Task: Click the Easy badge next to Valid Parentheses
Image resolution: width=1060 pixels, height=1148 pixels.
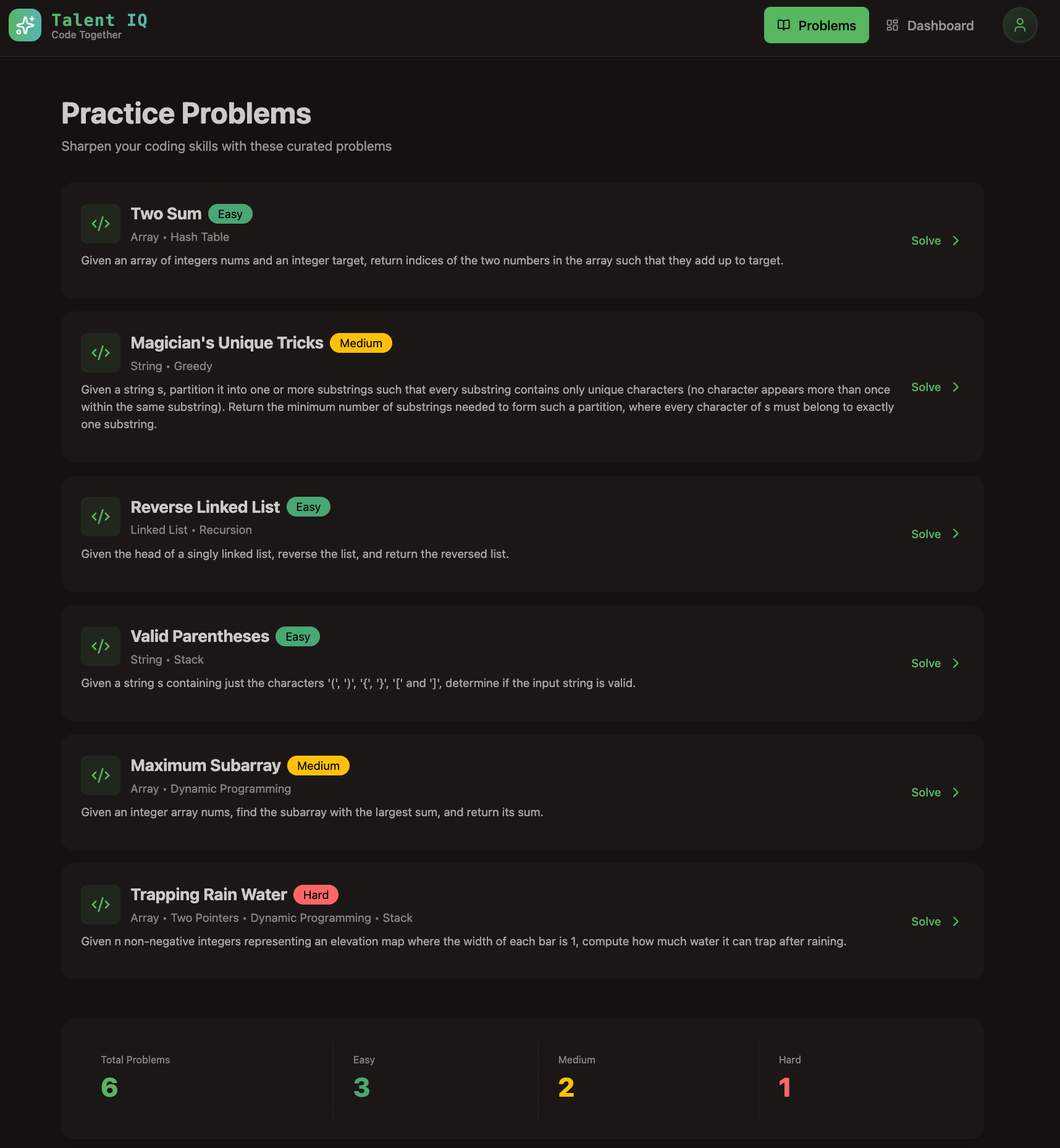Action: [298, 636]
